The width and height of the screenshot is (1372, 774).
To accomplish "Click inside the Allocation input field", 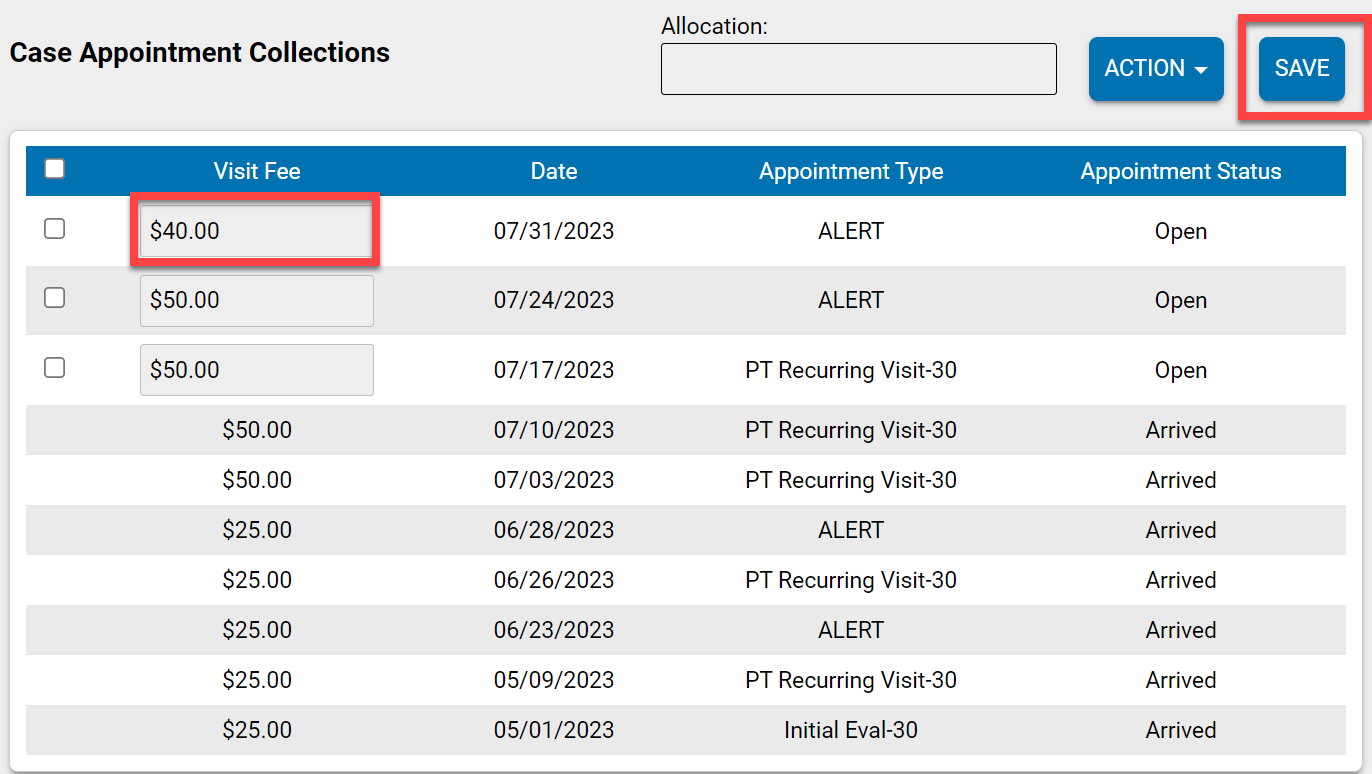I will [x=858, y=69].
